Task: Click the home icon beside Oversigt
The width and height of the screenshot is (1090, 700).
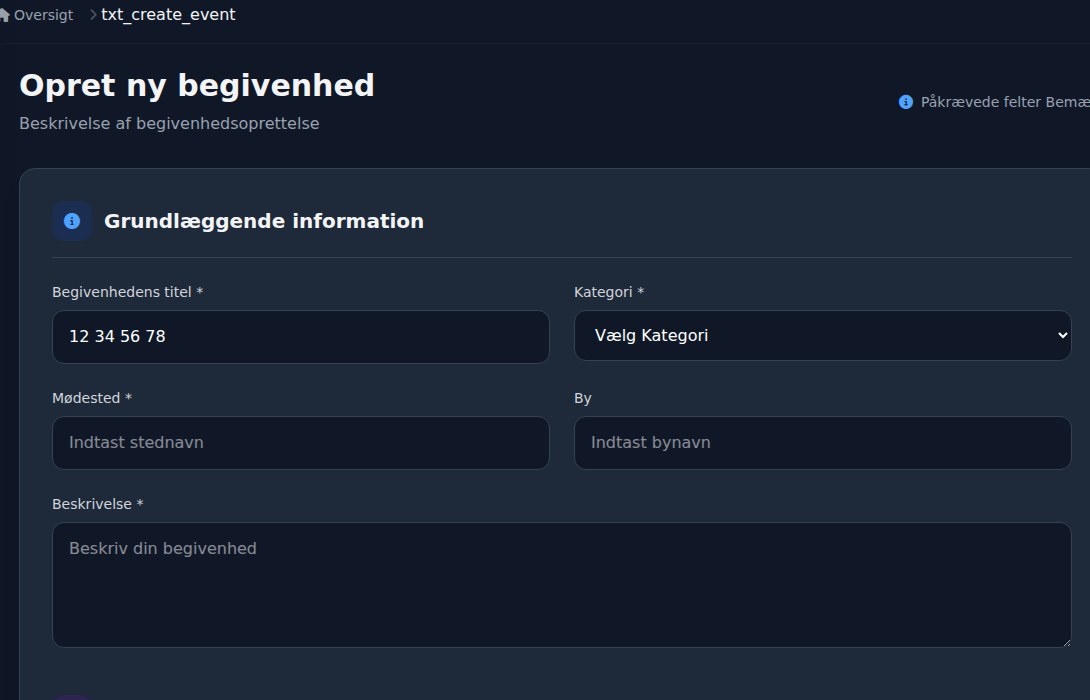Action: tap(4, 15)
